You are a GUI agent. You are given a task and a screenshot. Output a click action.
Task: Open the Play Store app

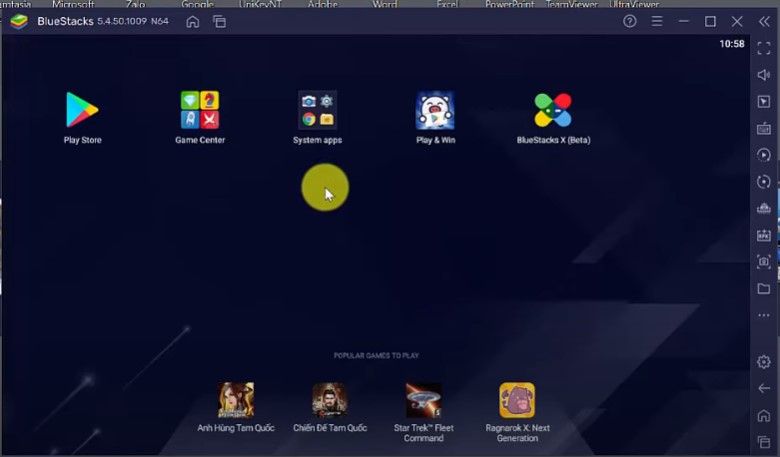[82, 110]
